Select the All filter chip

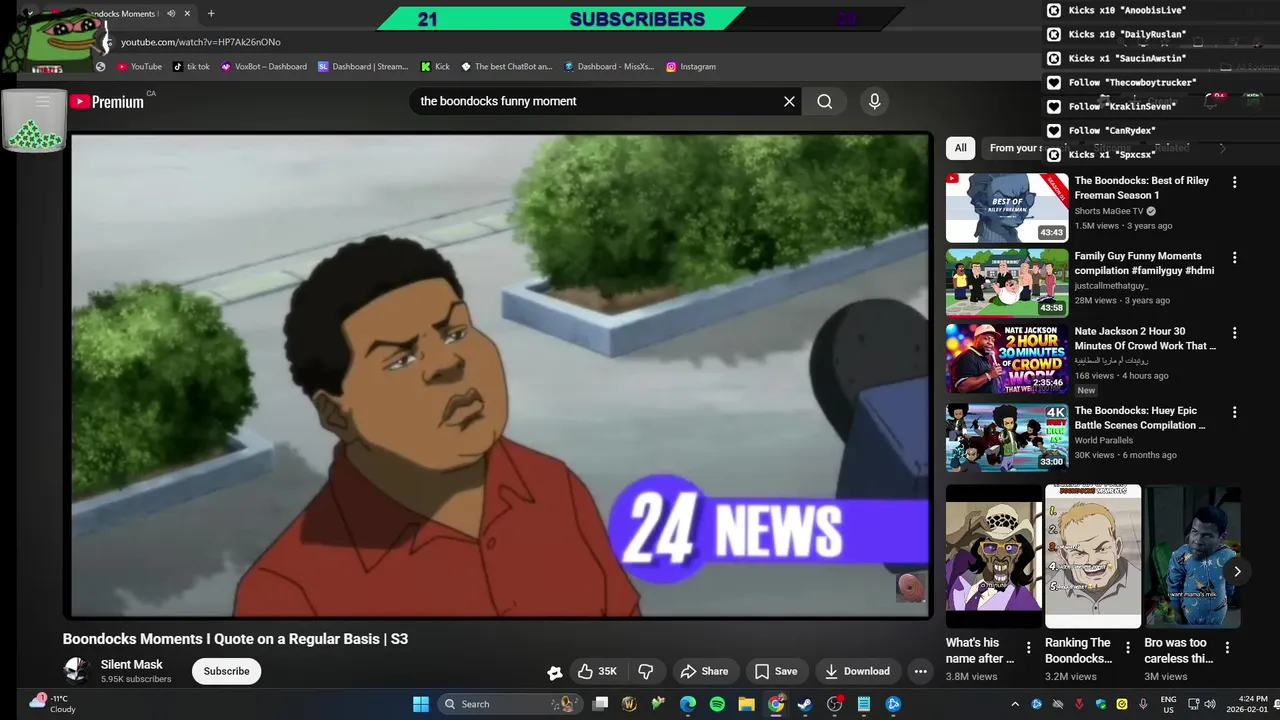960,148
